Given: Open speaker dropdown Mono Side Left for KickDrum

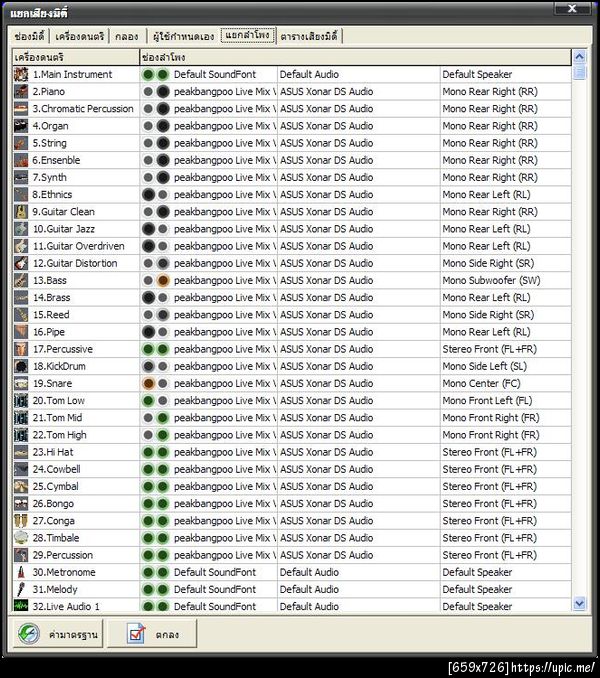Looking at the screenshot, I should point(505,366).
